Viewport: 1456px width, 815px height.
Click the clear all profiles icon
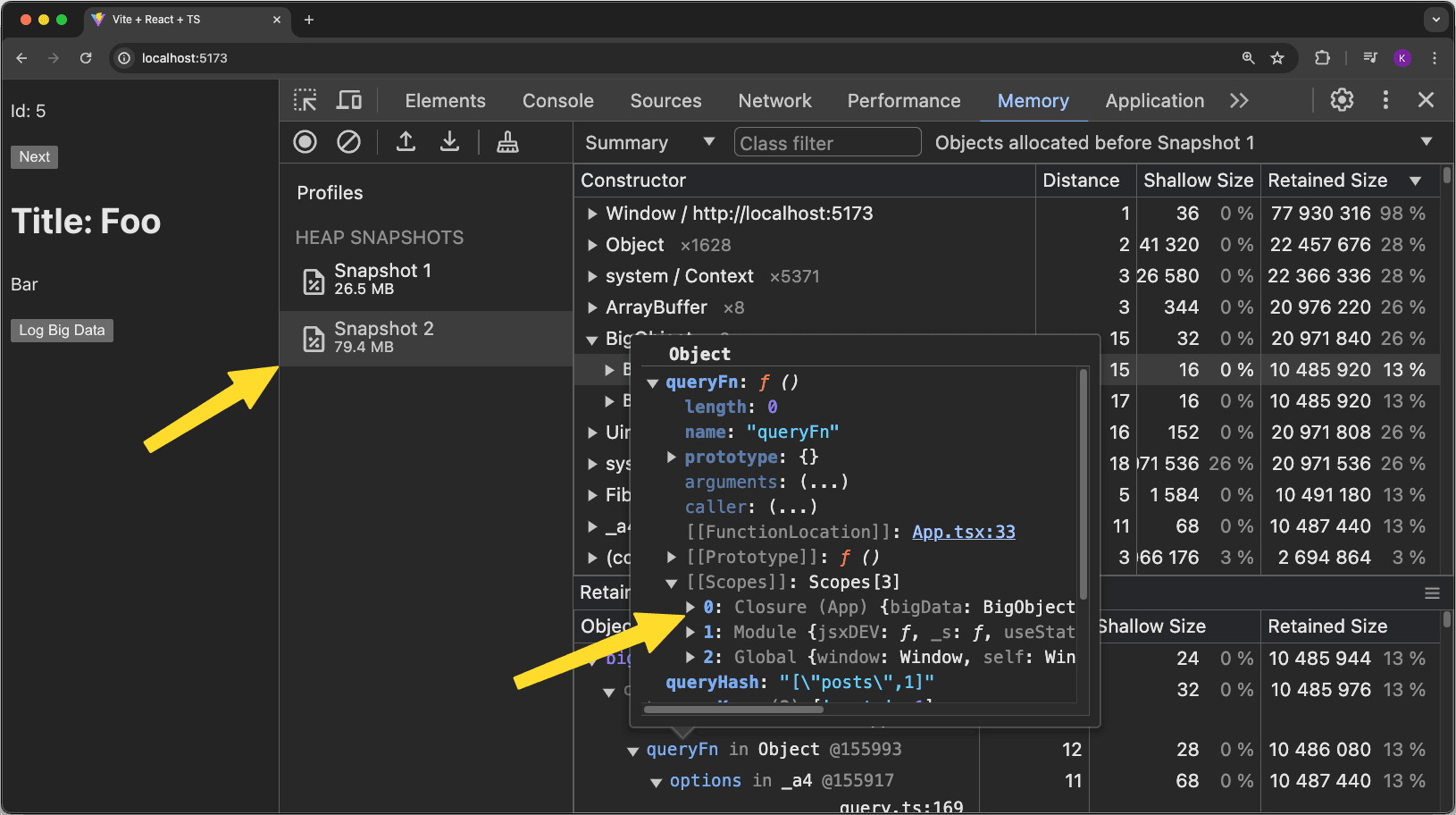click(x=348, y=141)
